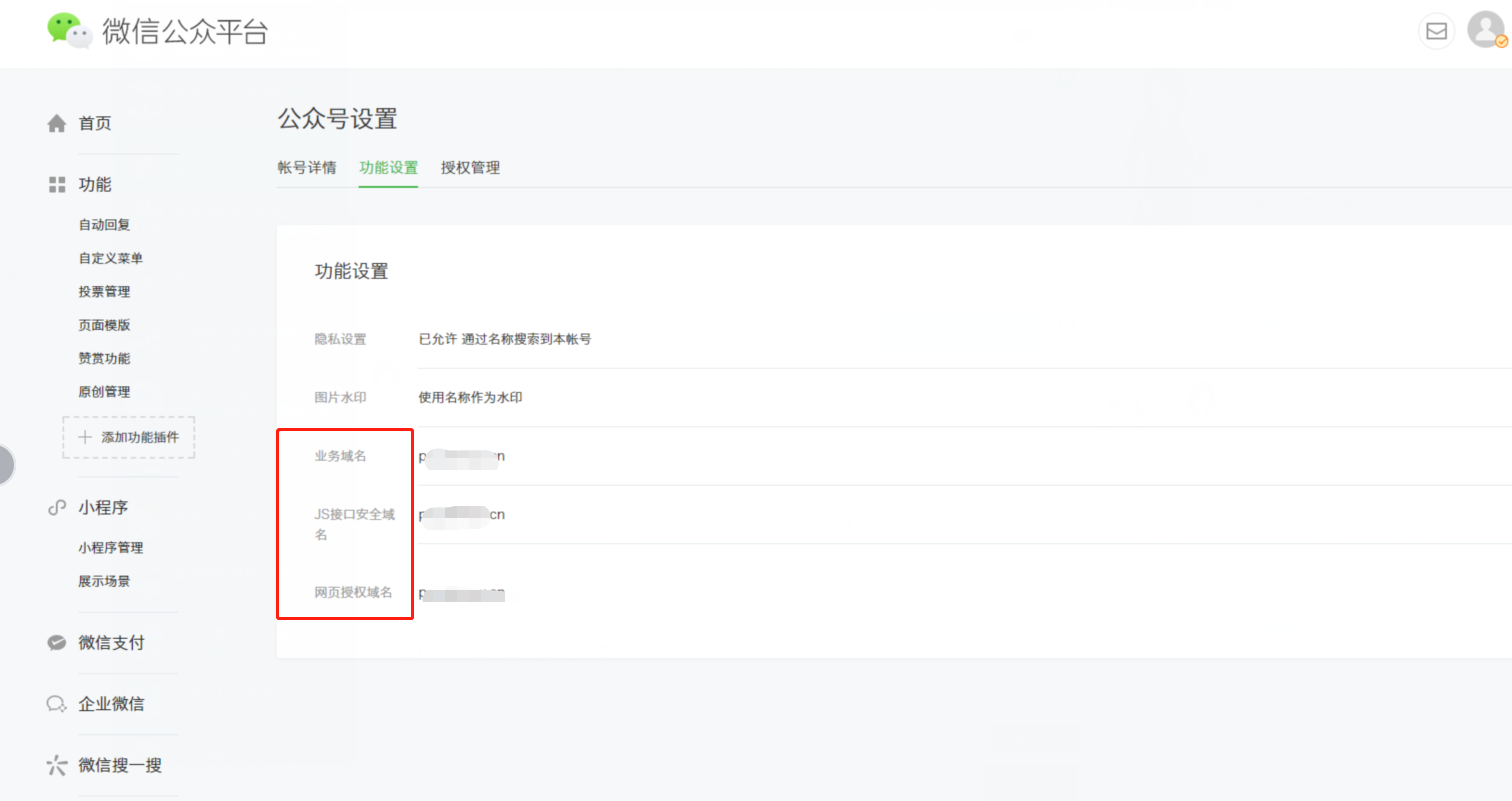The height and width of the screenshot is (801, 1512).
Task: Click the 功能 grid icon
Action: click(57, 185)
